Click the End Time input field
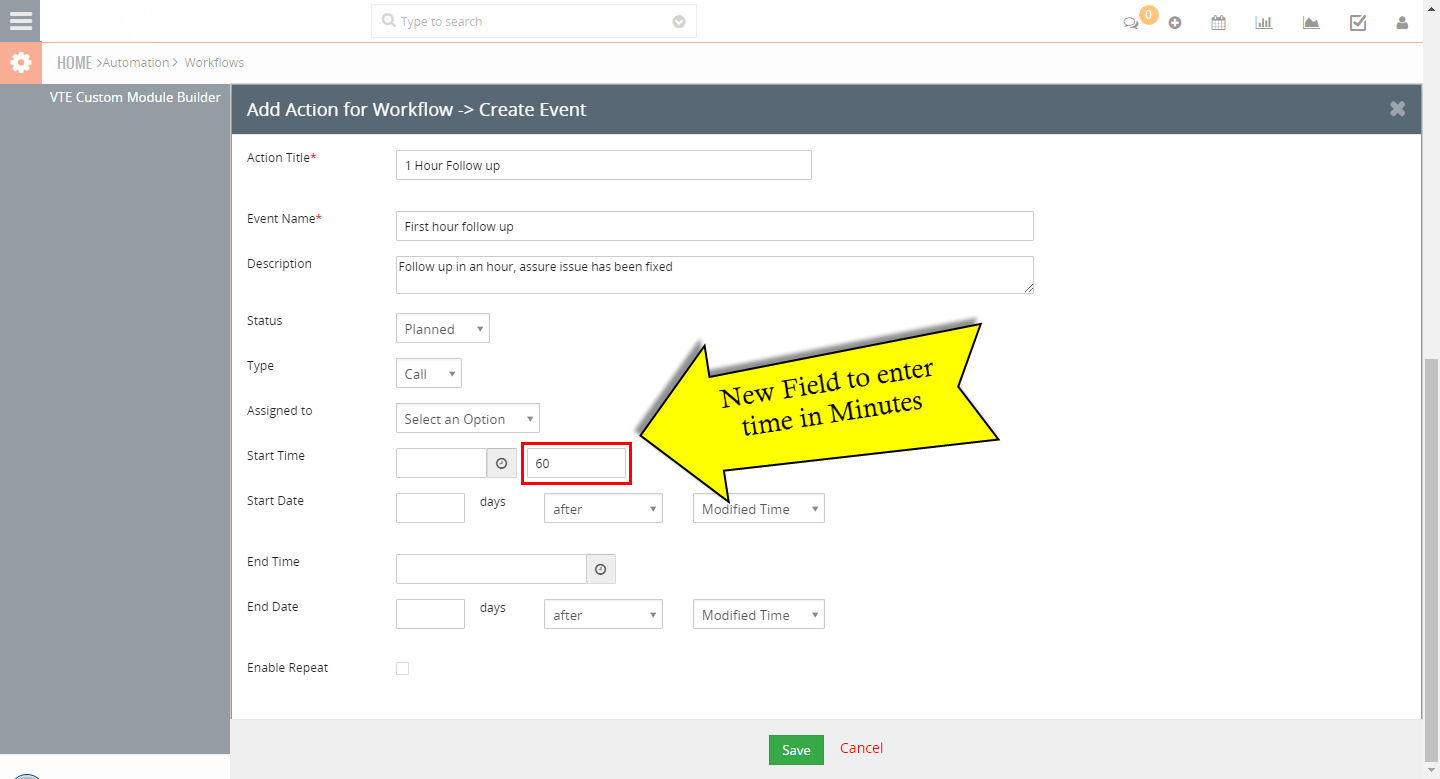 point(491,569)
